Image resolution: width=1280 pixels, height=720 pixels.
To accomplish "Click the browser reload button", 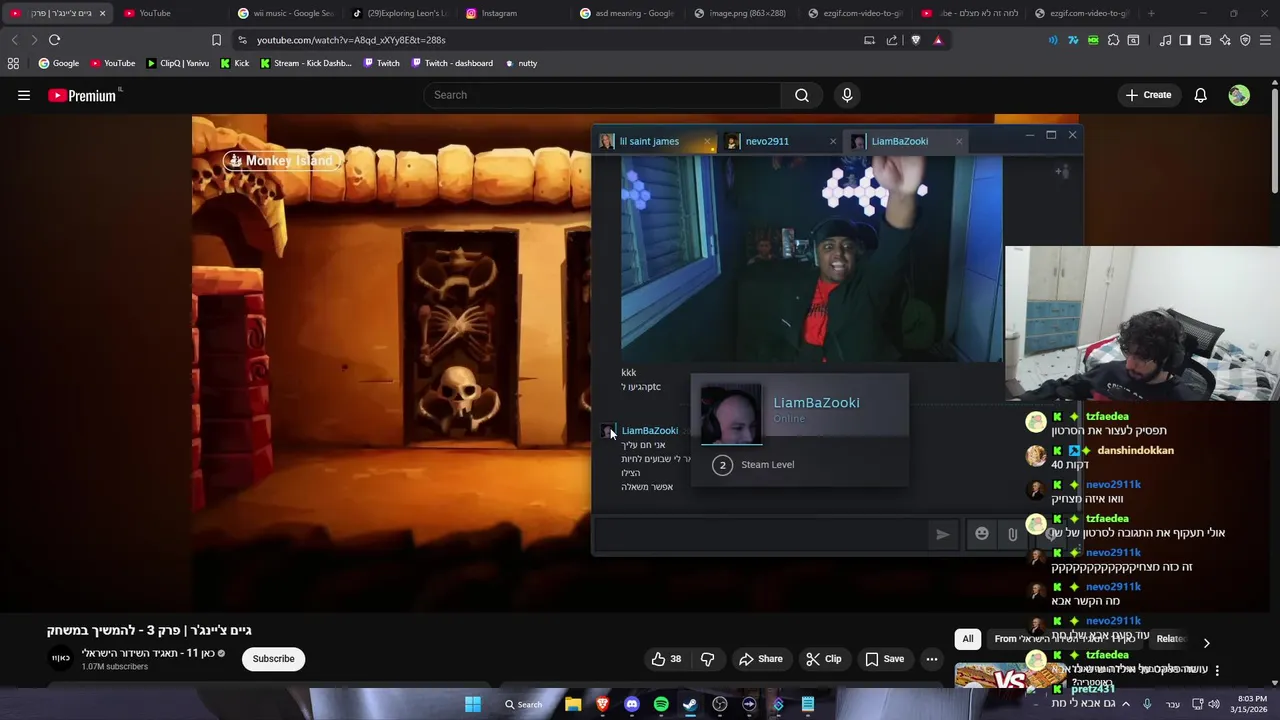I will (x=54, y=40).
